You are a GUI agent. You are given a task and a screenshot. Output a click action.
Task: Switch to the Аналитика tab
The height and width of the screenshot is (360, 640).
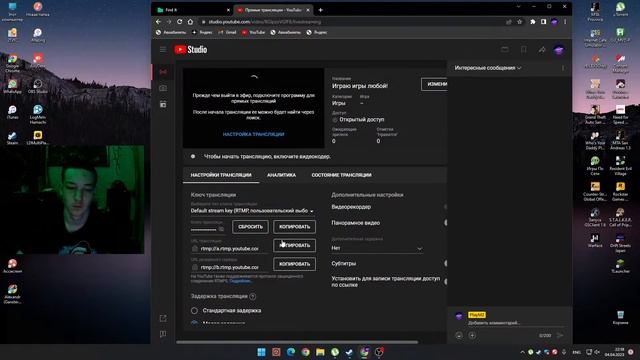click(281, 175)
